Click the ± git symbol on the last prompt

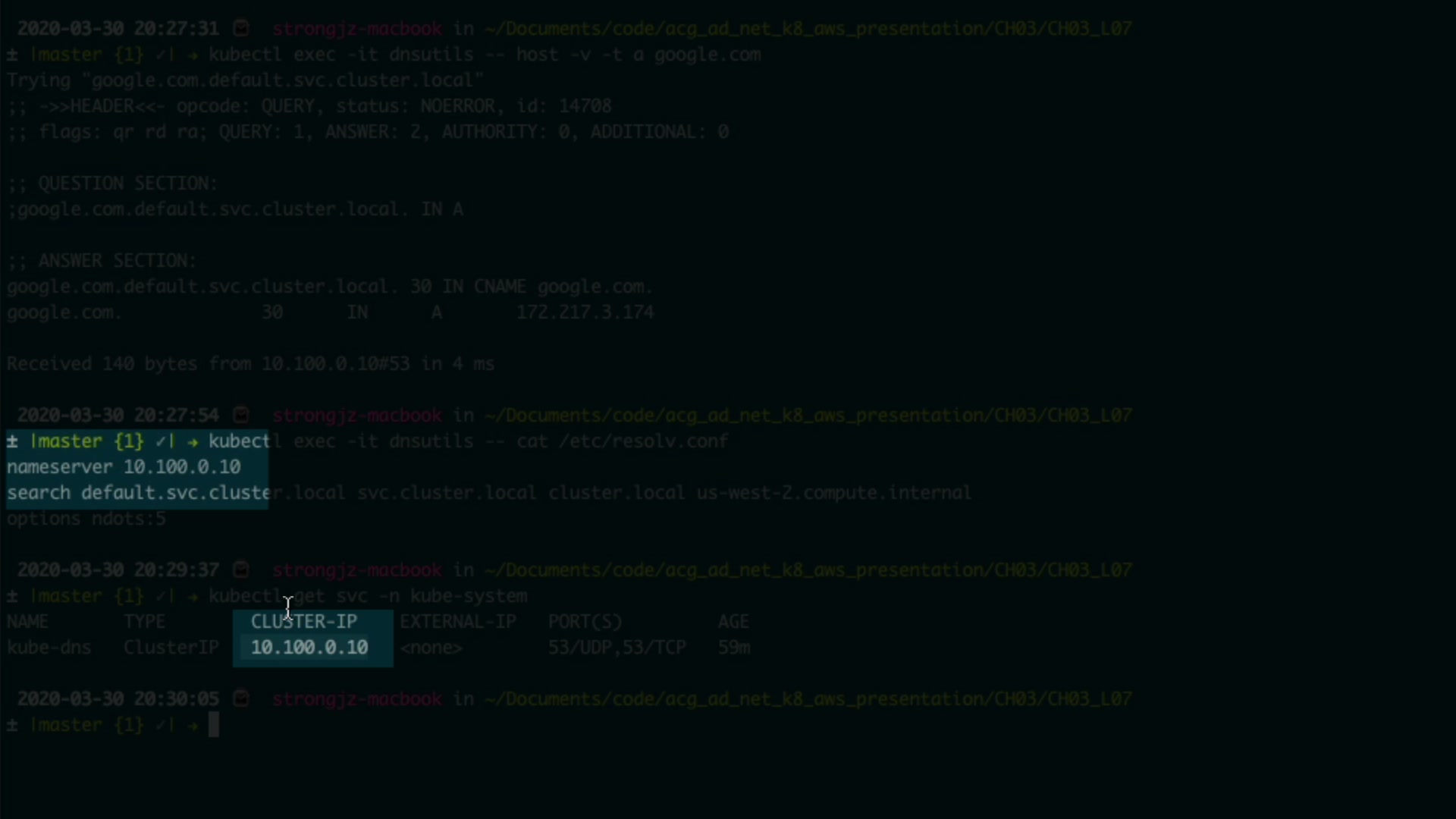[12, 726]
